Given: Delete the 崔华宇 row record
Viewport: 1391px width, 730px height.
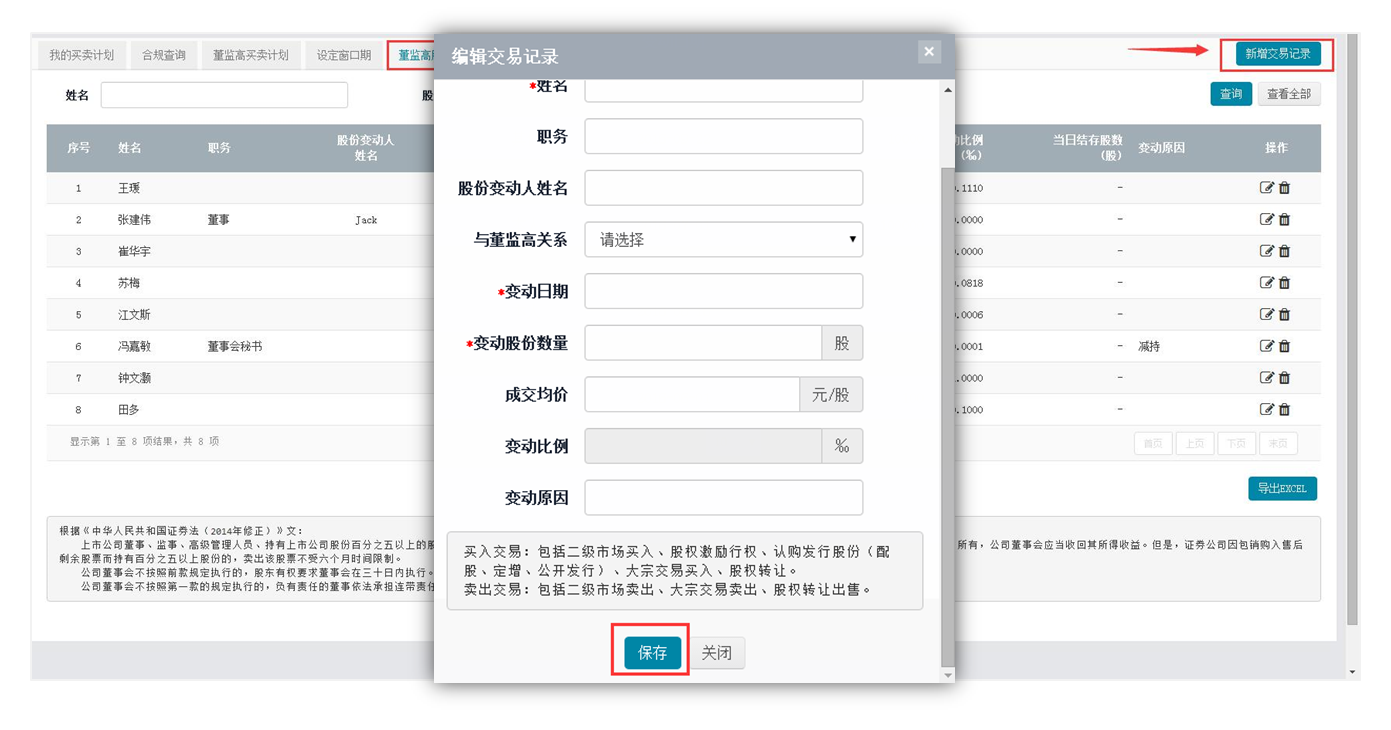Looking at the screenshot, I should point(1285,251).
